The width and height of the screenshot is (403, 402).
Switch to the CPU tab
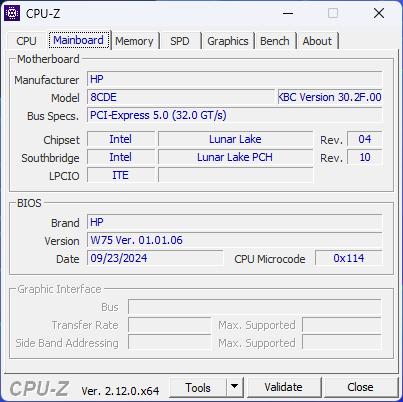26,41
